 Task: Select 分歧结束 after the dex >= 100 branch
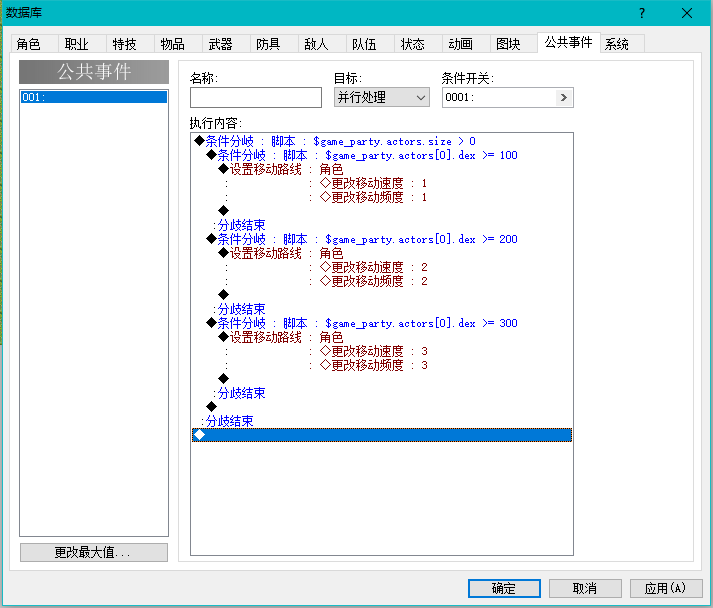click(382, 225)
